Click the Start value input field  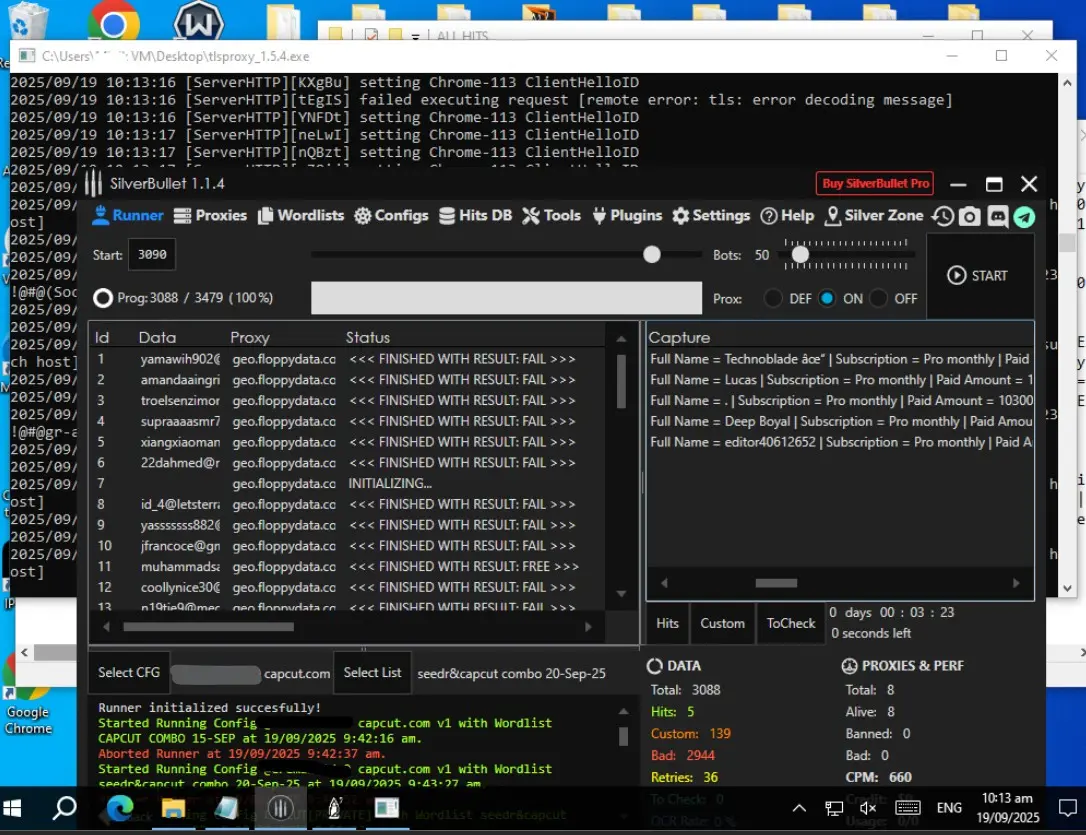click(152, 255)
